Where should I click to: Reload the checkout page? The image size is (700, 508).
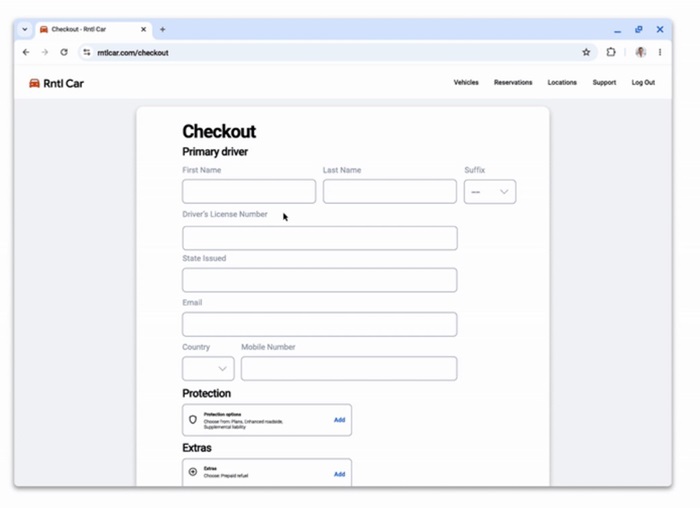(x=64, y=52)
